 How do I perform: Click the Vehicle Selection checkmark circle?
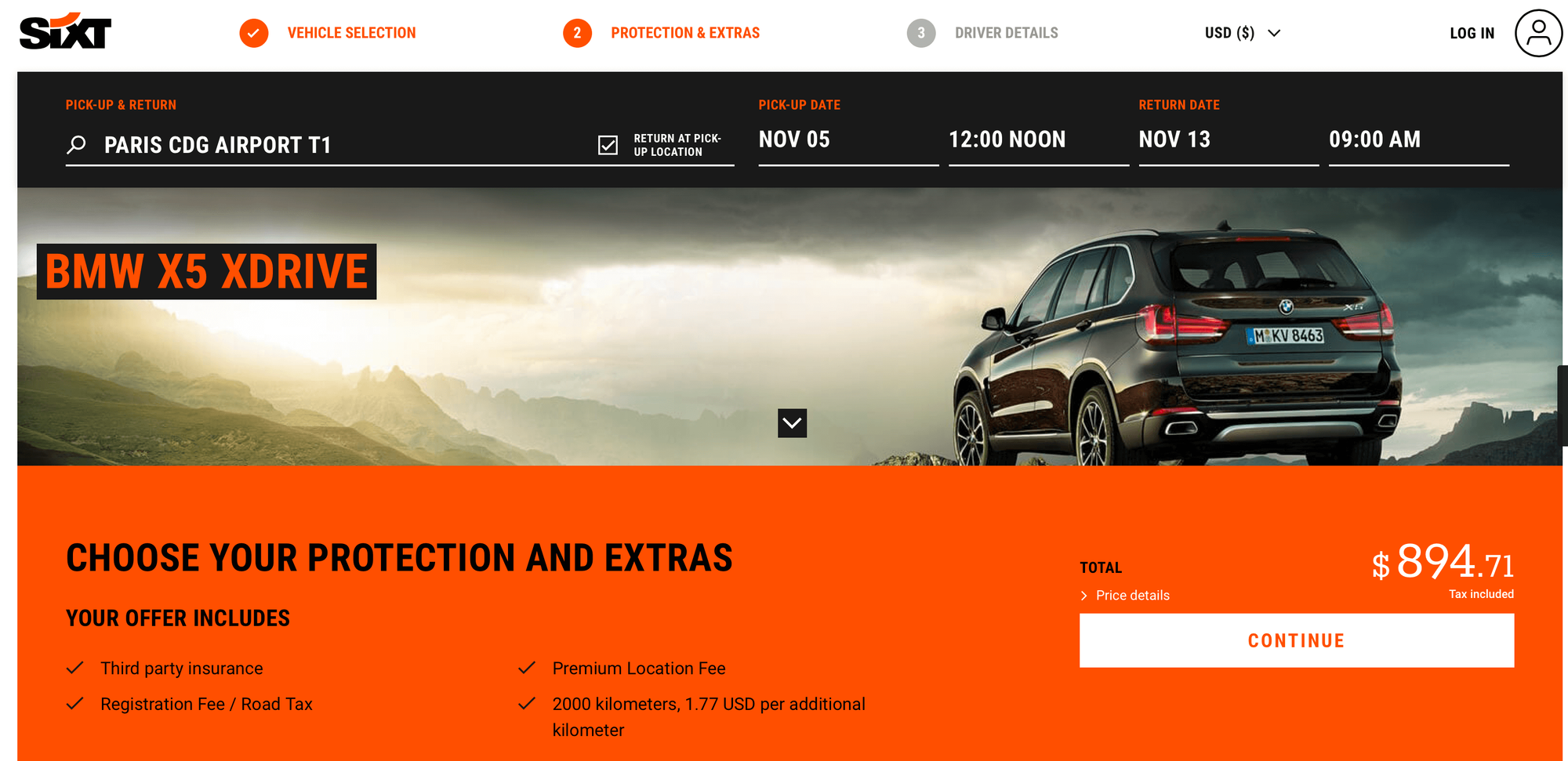pyautogui.click(x=254, y=33)
